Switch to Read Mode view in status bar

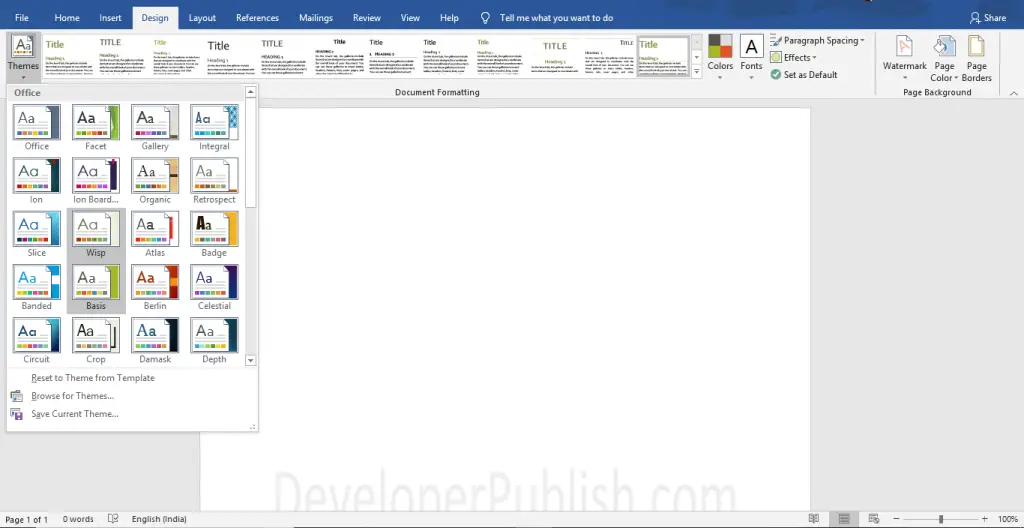tap(814, 519)
